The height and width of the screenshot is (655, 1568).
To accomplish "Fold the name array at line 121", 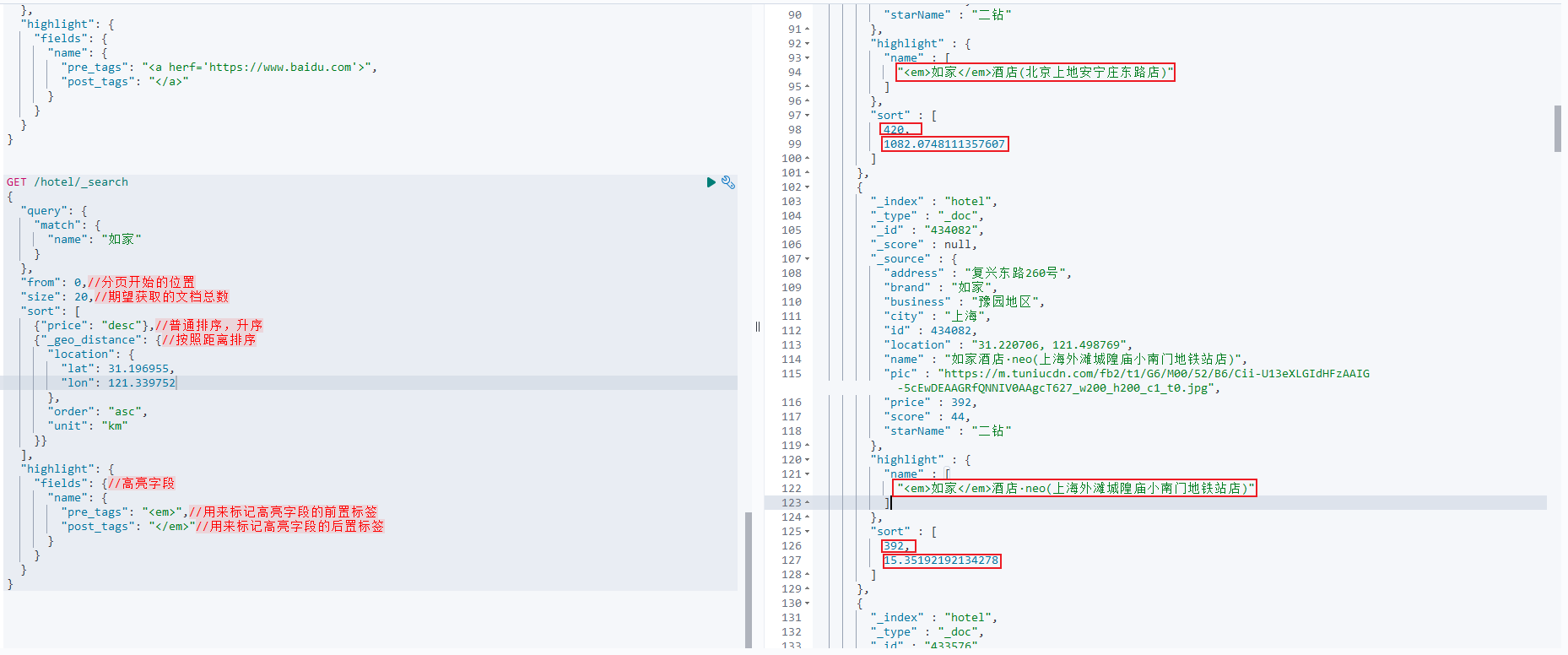I will tap(808, 474).
